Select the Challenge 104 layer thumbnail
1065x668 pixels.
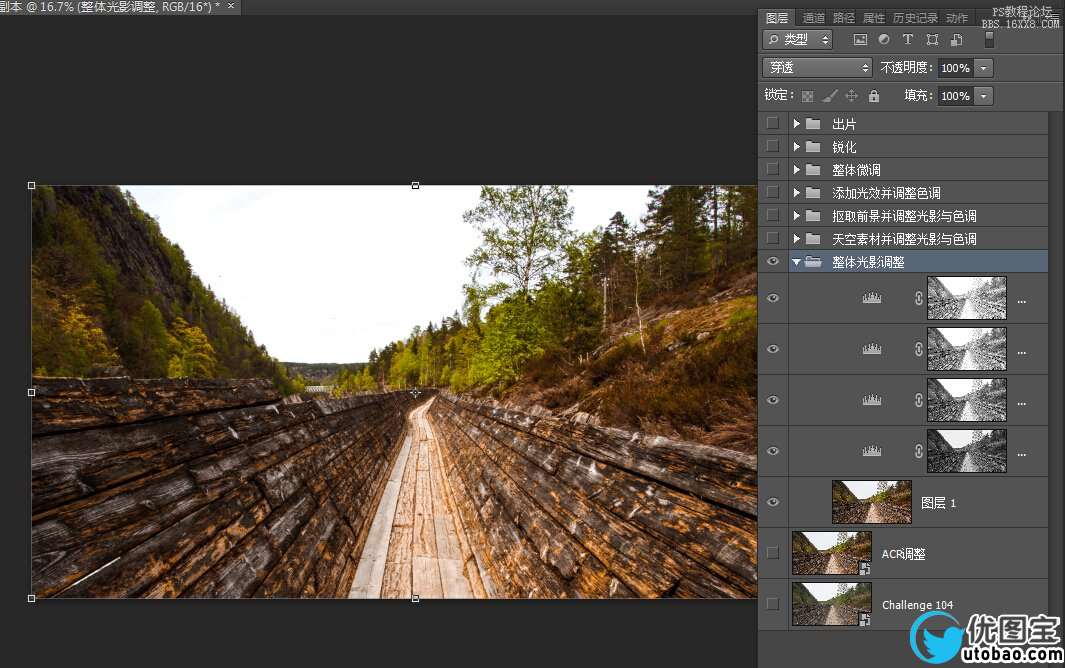pyautogui.click(x=831, y=603)
